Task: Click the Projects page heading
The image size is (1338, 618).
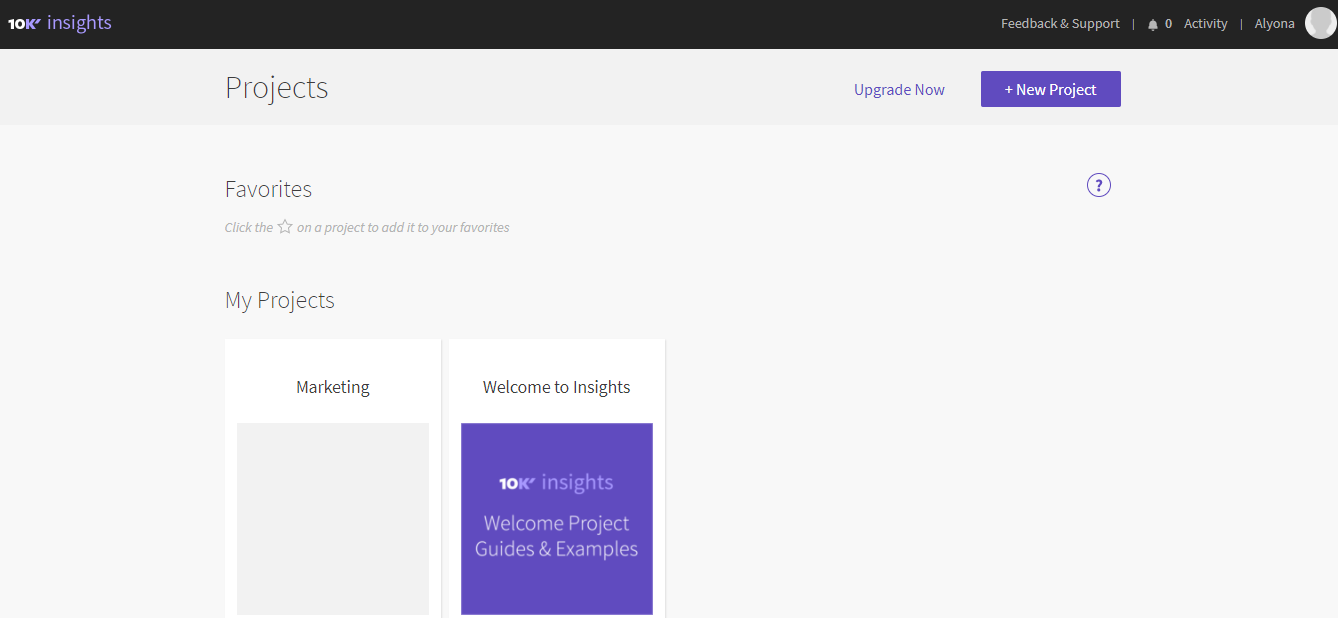Action: tap(277, 88)
